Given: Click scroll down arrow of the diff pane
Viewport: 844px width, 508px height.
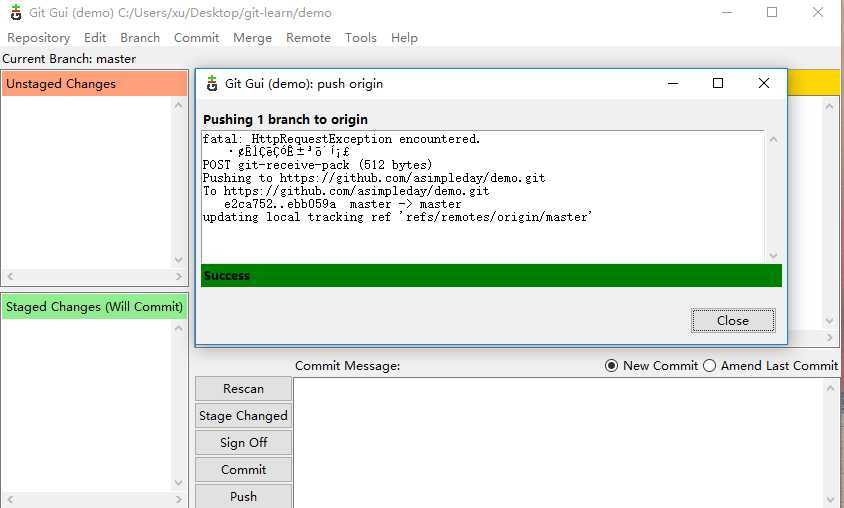Looking at the screenshot, I should (829, 321).
